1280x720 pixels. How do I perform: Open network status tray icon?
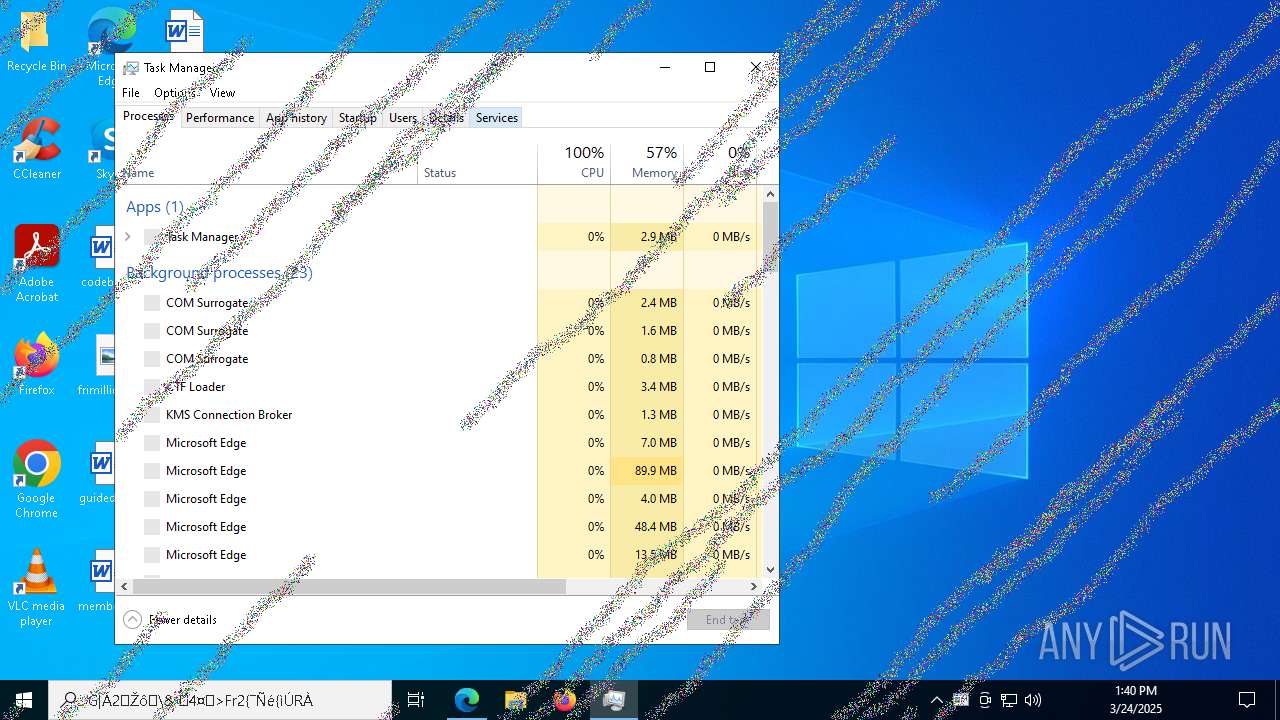pyautogui.click(x=1009, y=700)
